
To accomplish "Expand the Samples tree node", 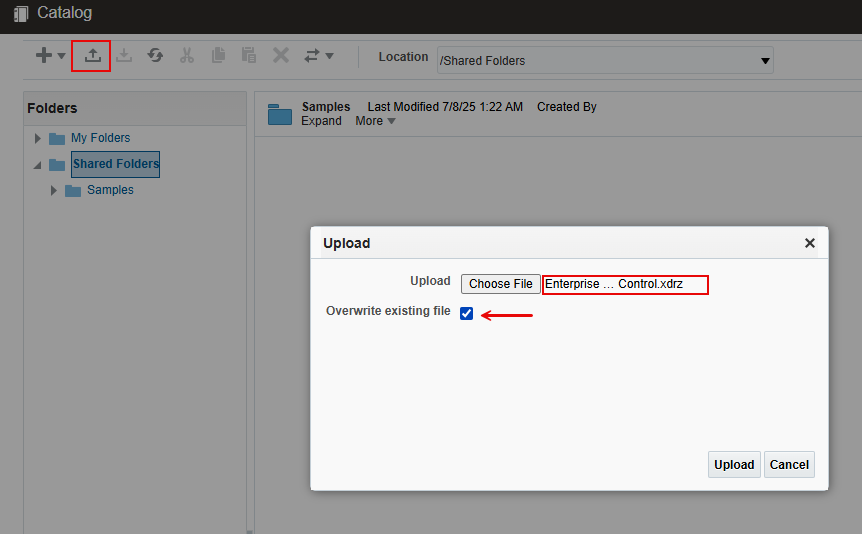I will pyautogui.click(x=53, y=190).
